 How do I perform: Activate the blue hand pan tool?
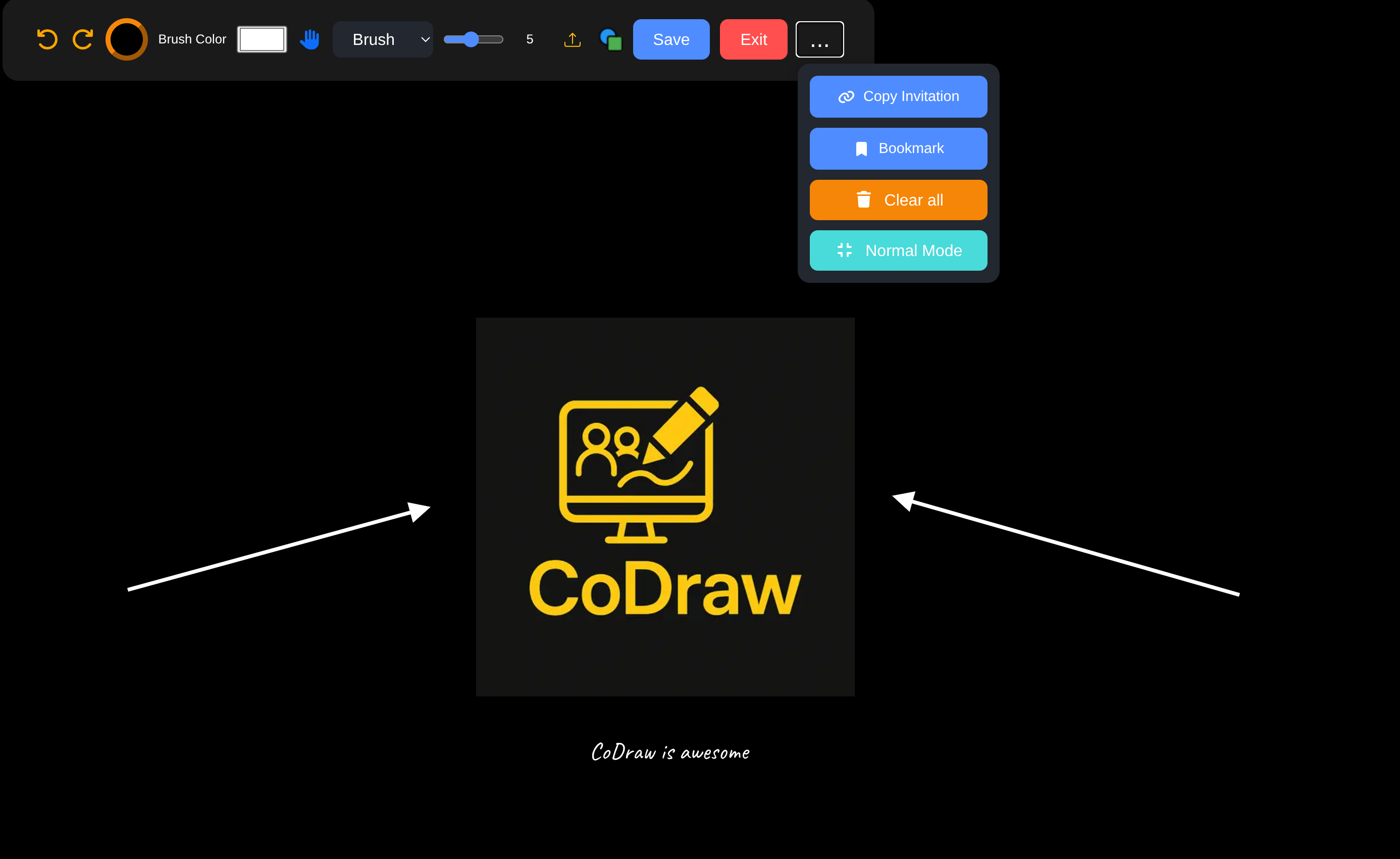(x=309, y=39)
